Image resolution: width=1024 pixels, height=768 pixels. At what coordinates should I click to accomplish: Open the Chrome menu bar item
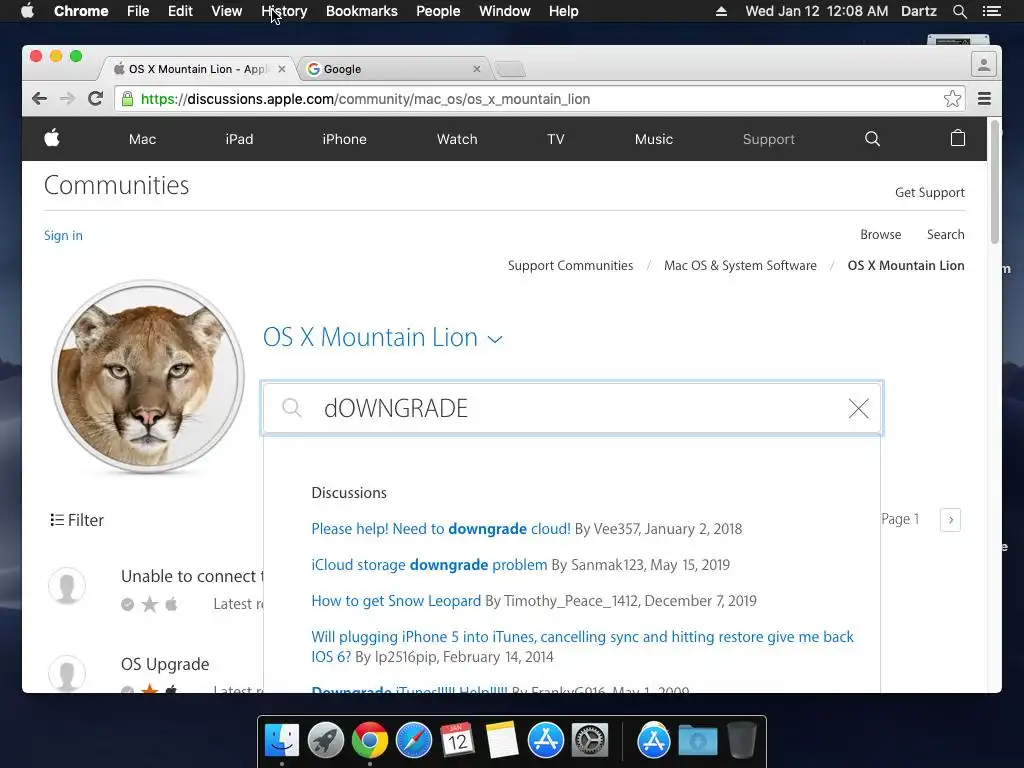pos(81,11)
